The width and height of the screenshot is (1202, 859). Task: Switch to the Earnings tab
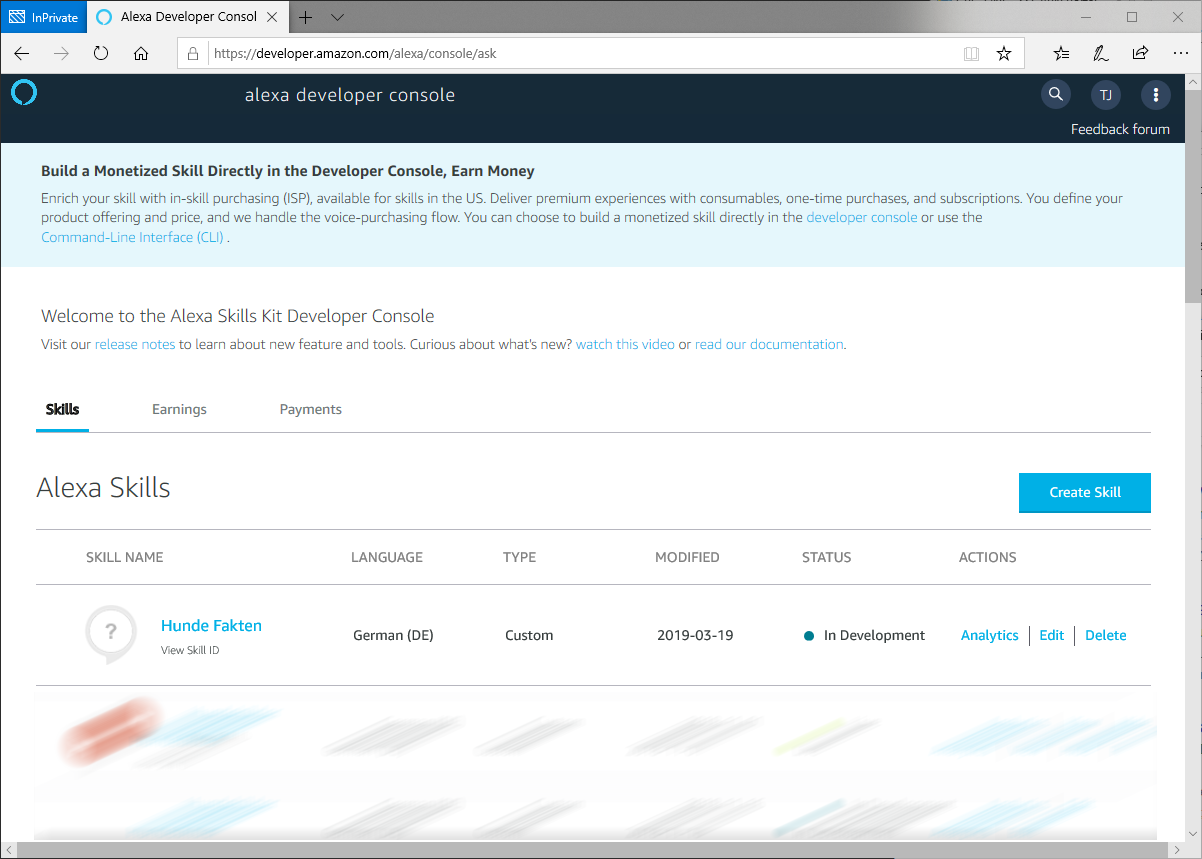179,409
